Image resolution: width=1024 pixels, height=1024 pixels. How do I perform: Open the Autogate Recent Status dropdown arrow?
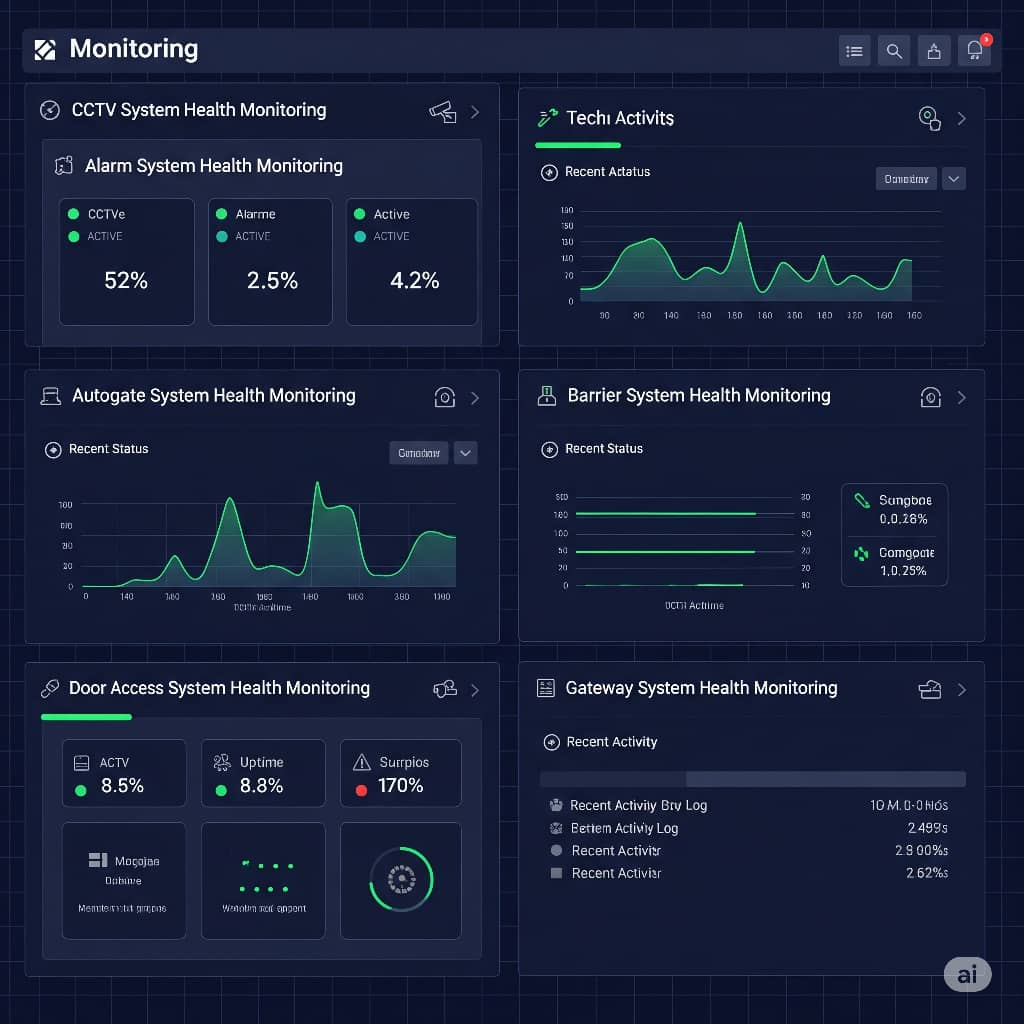[465, 453]
